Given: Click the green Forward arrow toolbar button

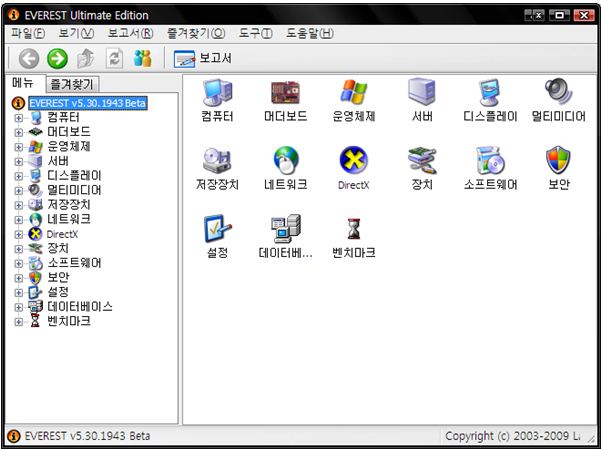Looking at the screenshot, I should 57,59.
